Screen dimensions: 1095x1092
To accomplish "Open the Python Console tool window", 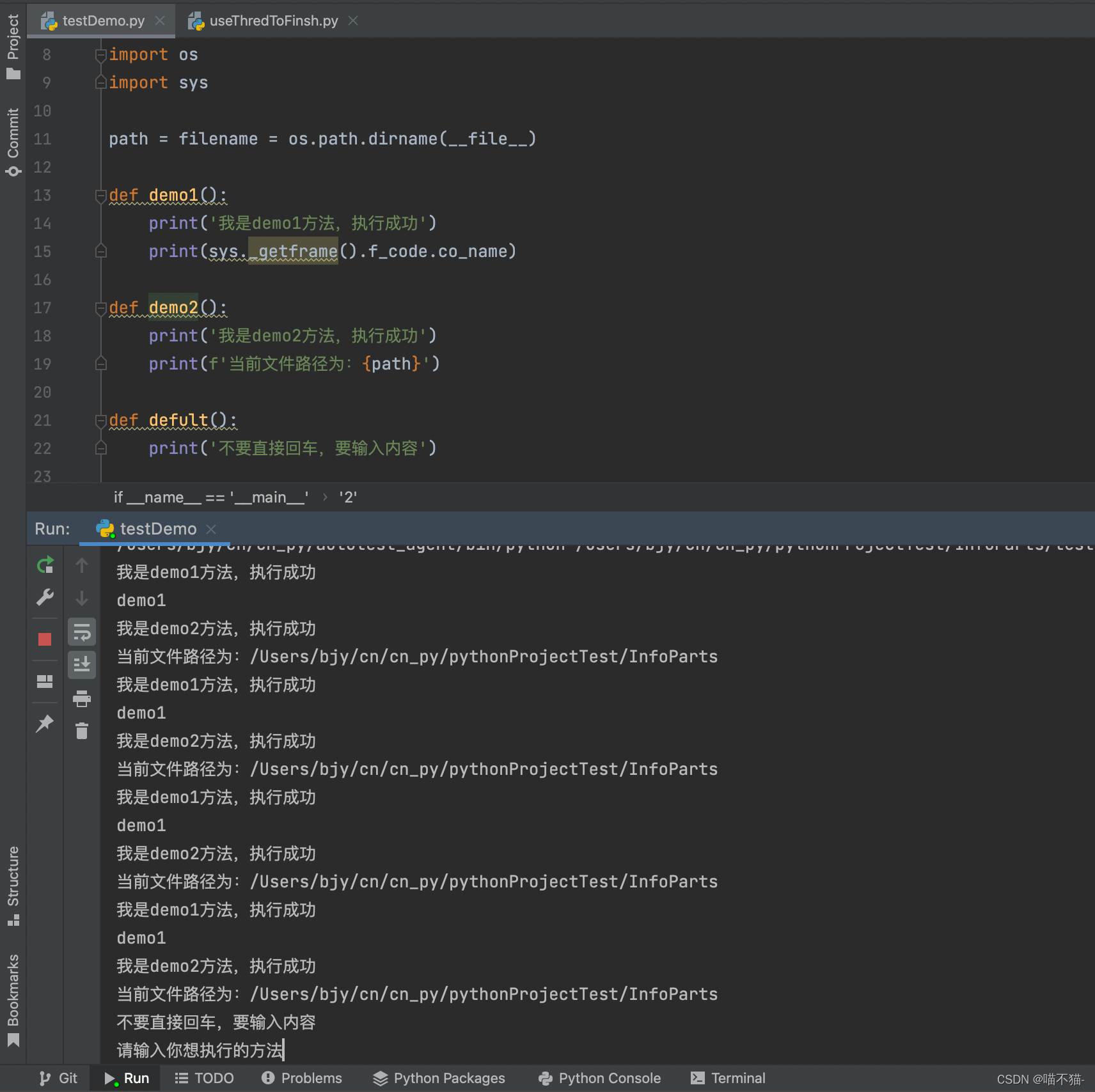I will click(600, 1079).
